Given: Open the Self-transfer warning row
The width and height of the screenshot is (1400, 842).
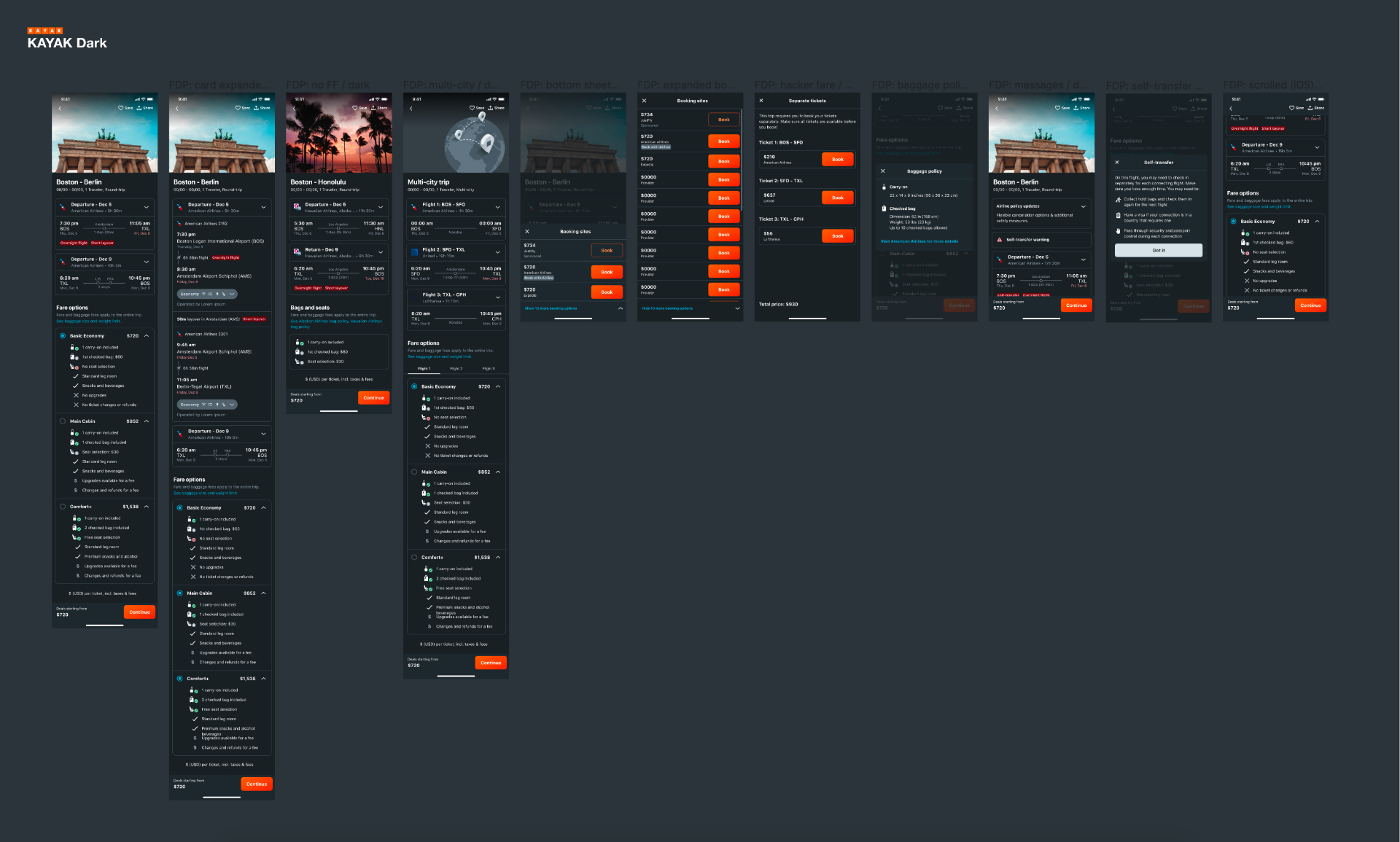Looking at the screenshot, I should tap(1041, 240).
